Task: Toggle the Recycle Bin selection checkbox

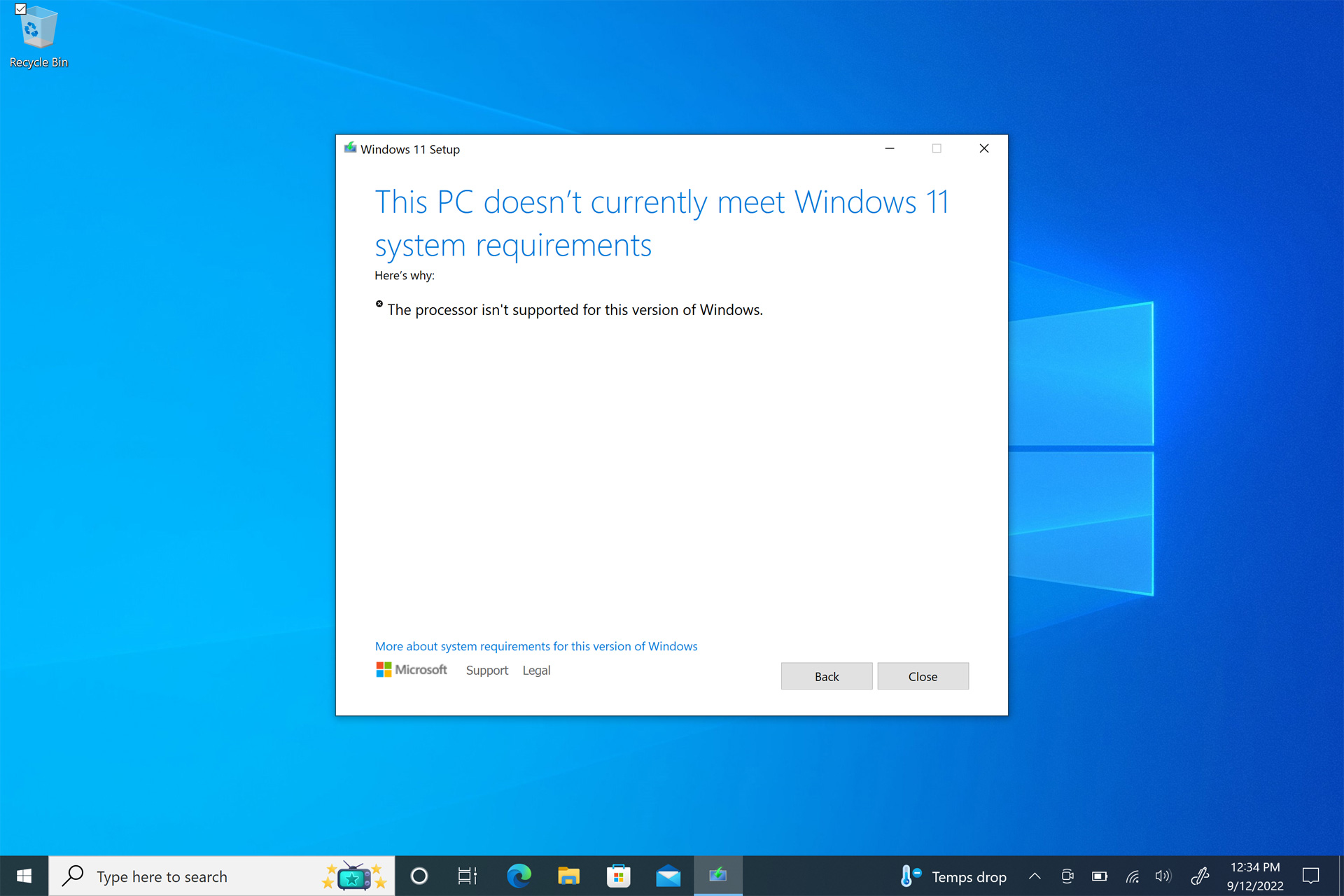Action: point(21,9)
